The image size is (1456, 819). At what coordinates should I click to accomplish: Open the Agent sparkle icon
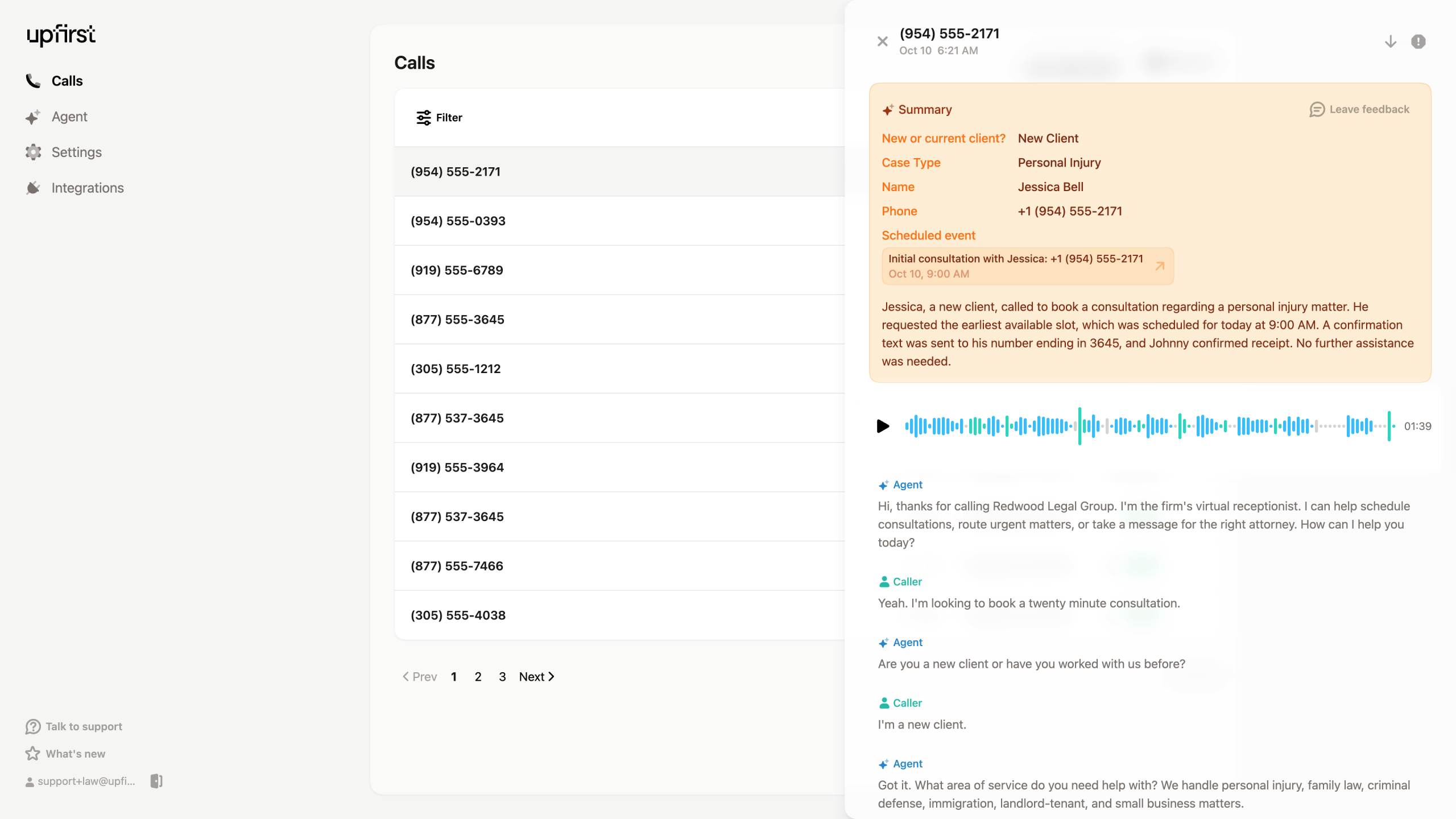pyautogui.click(x=33, y=117)
